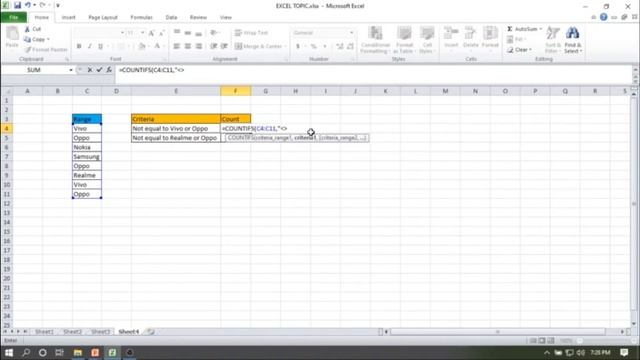The width and height of the screenshot is (640, 360).
Task: Open Windows Start menu
Action: coord(9,352)
